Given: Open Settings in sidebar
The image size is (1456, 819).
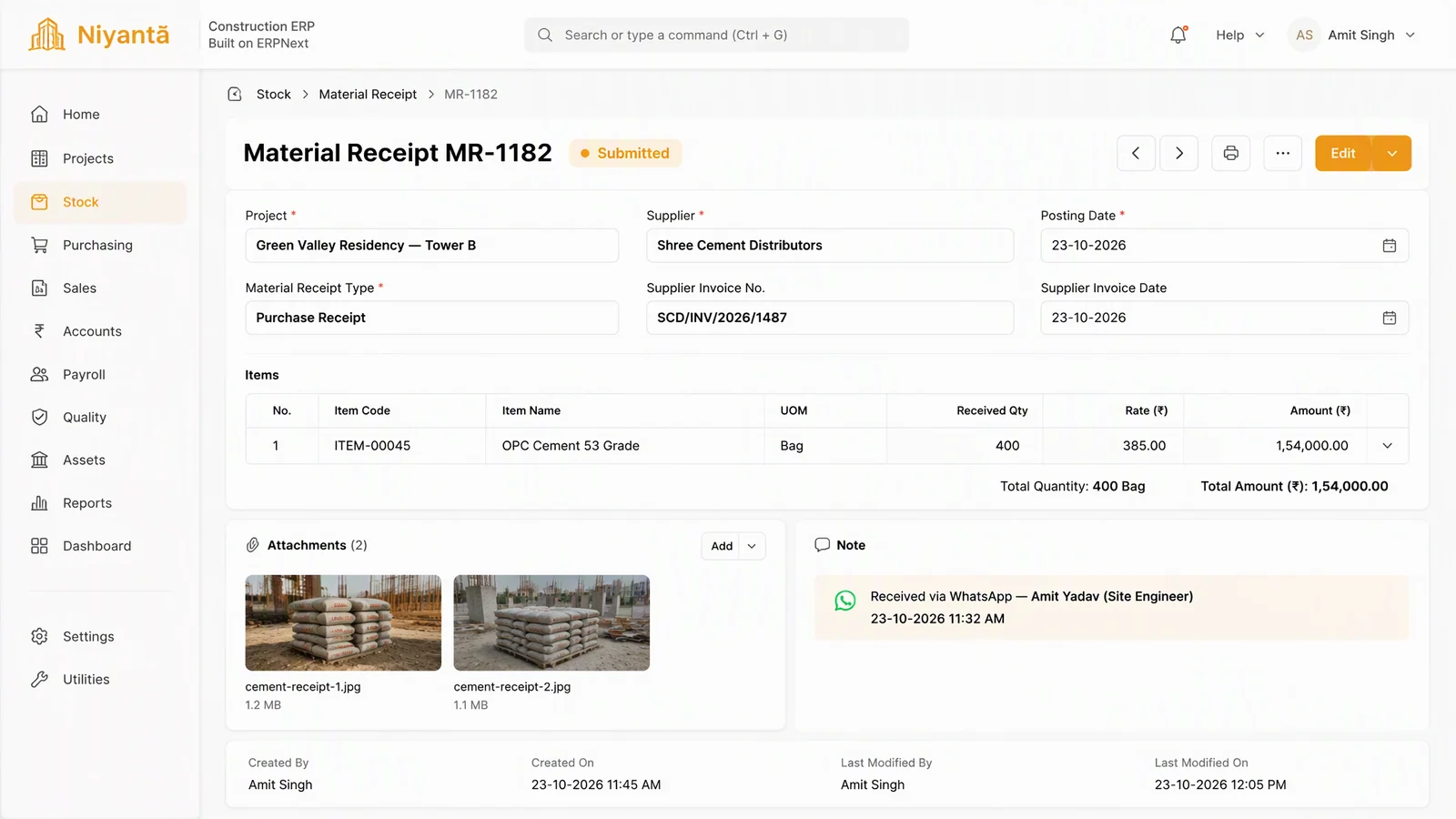Looking at the screenshot, I should coord(100,636).
